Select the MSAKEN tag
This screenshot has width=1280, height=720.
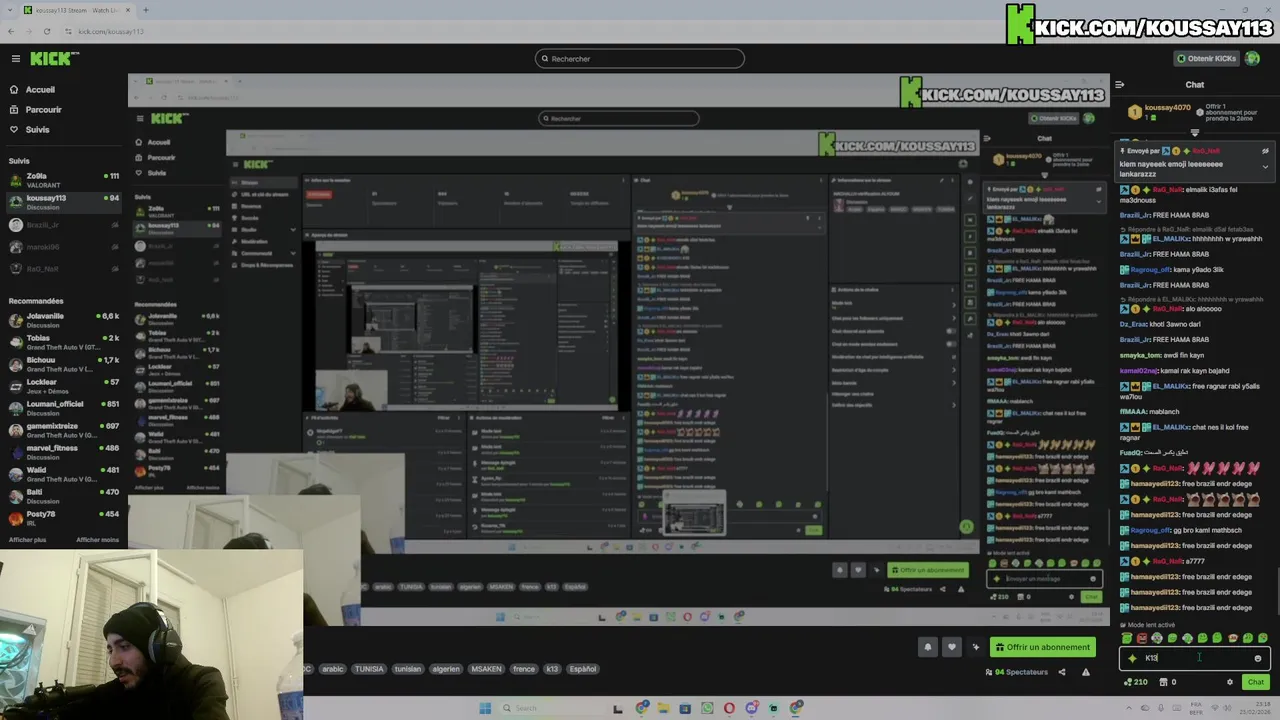coord(486,669)
